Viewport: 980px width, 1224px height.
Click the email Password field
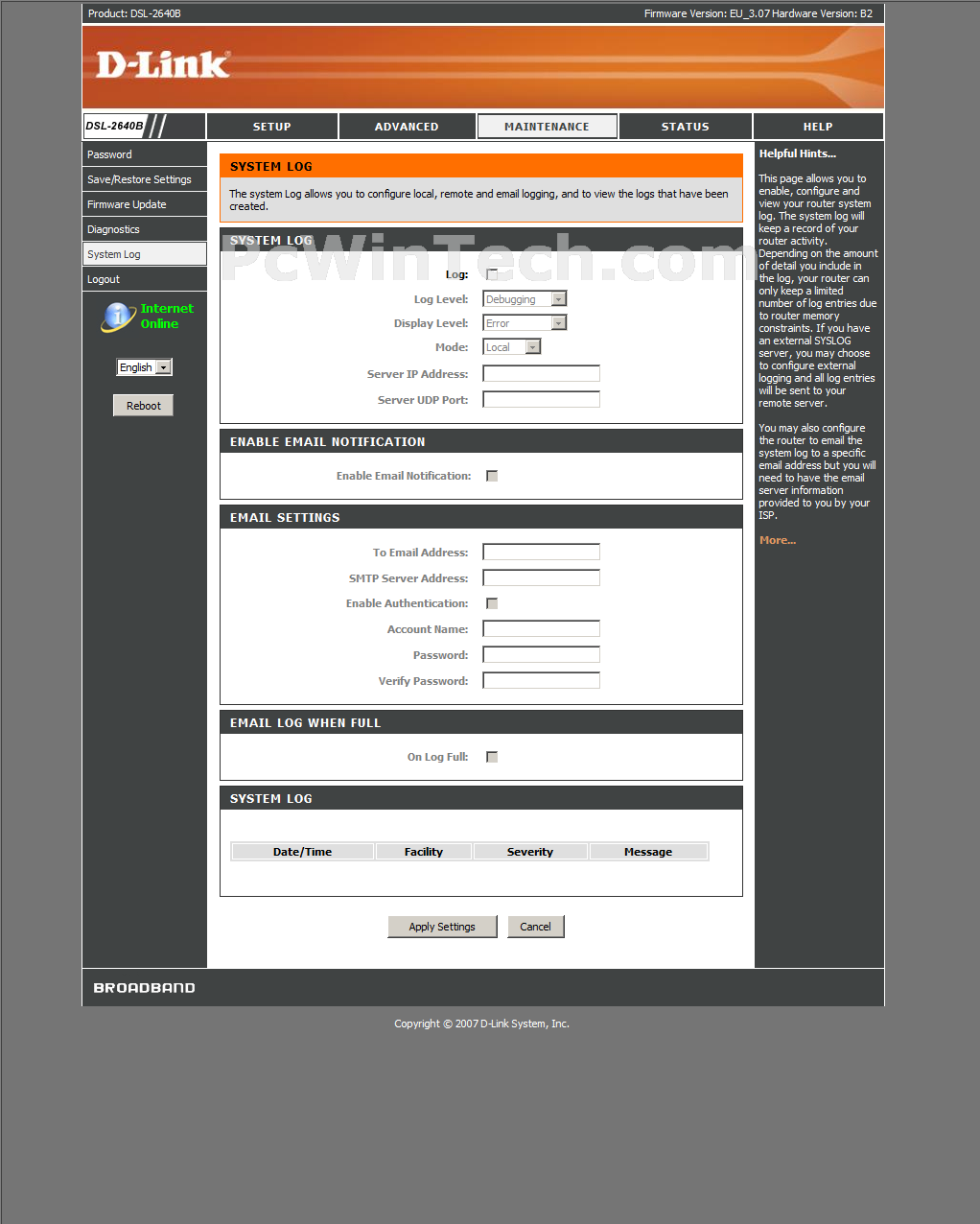(x=541, y=655)
